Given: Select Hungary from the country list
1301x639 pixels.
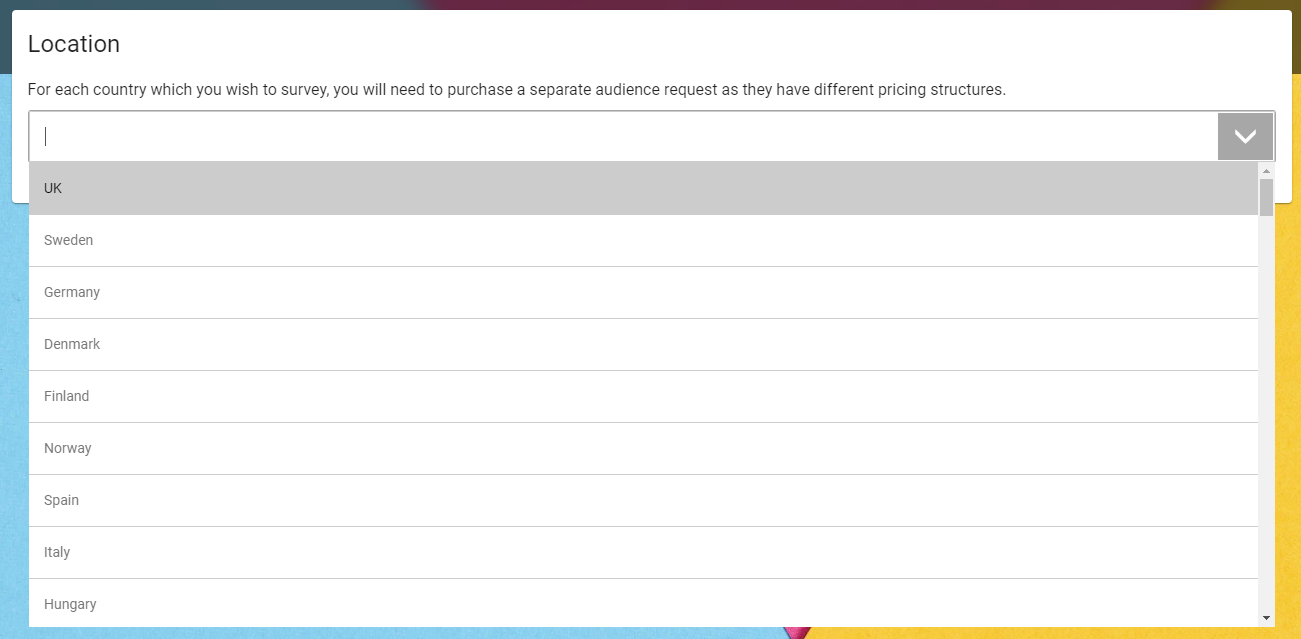Looking at the screenshot, I should click(x=643, y=603).
